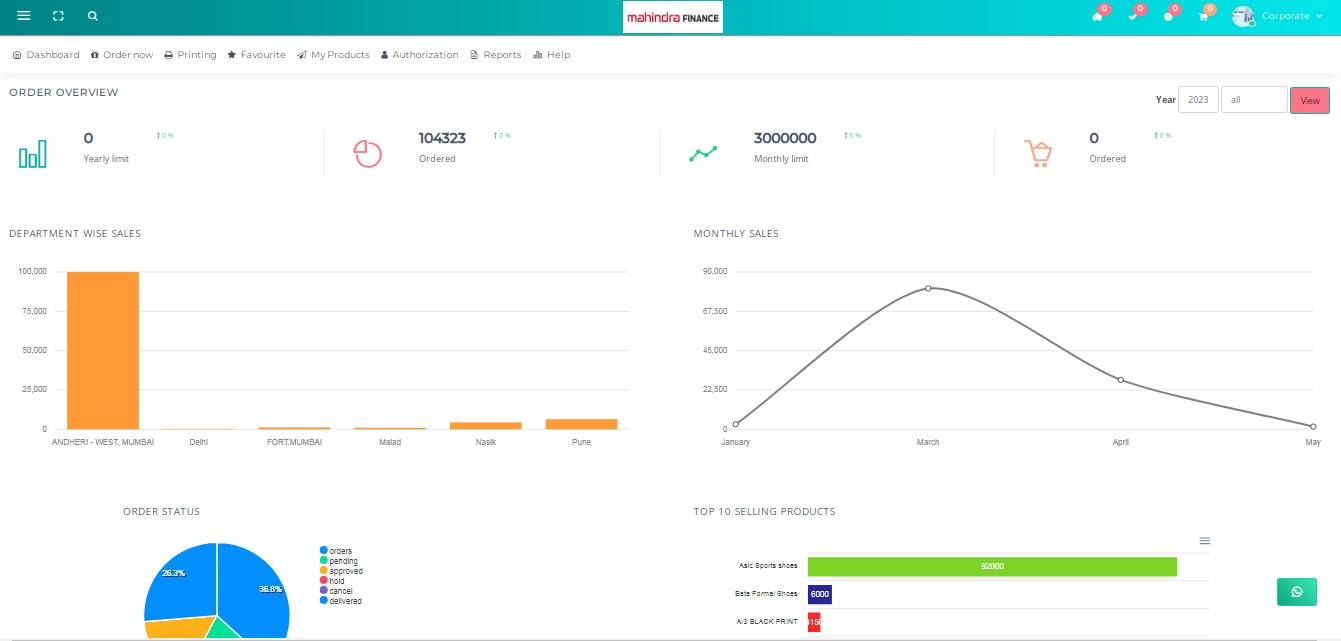This screenshot has width=1341, height=641.
Task: Click the 'ORDER OVERVIEW' heading
Action: (x=64, y=93)
